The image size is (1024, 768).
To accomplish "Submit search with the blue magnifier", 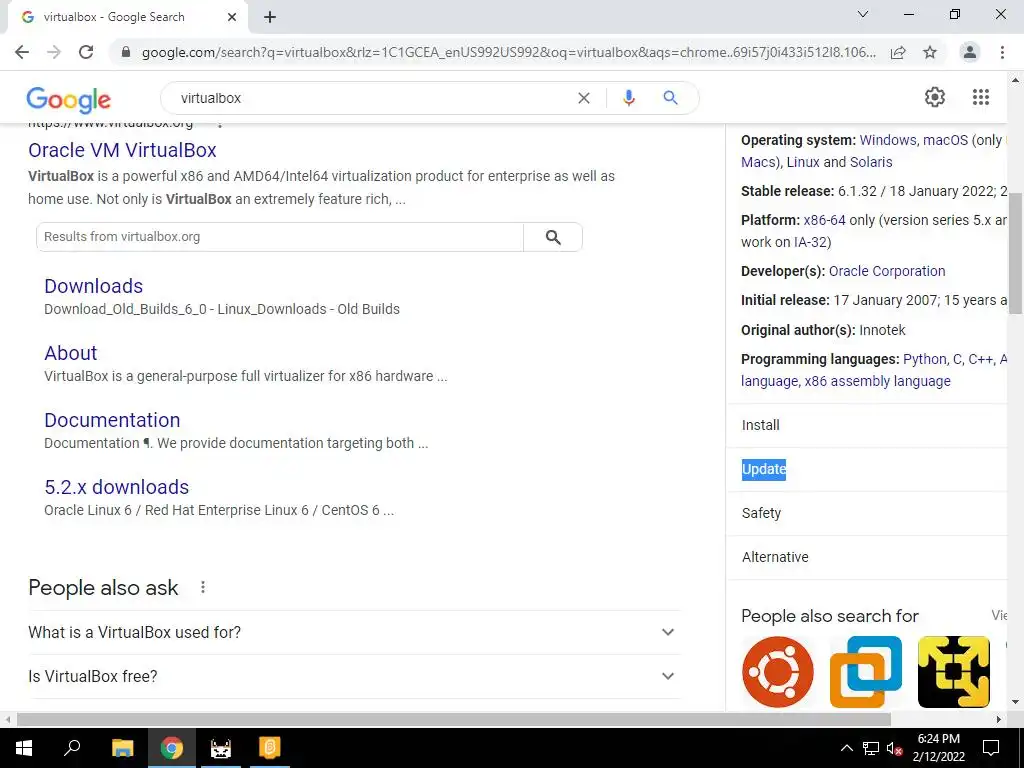I will click(x=670, y=98).
